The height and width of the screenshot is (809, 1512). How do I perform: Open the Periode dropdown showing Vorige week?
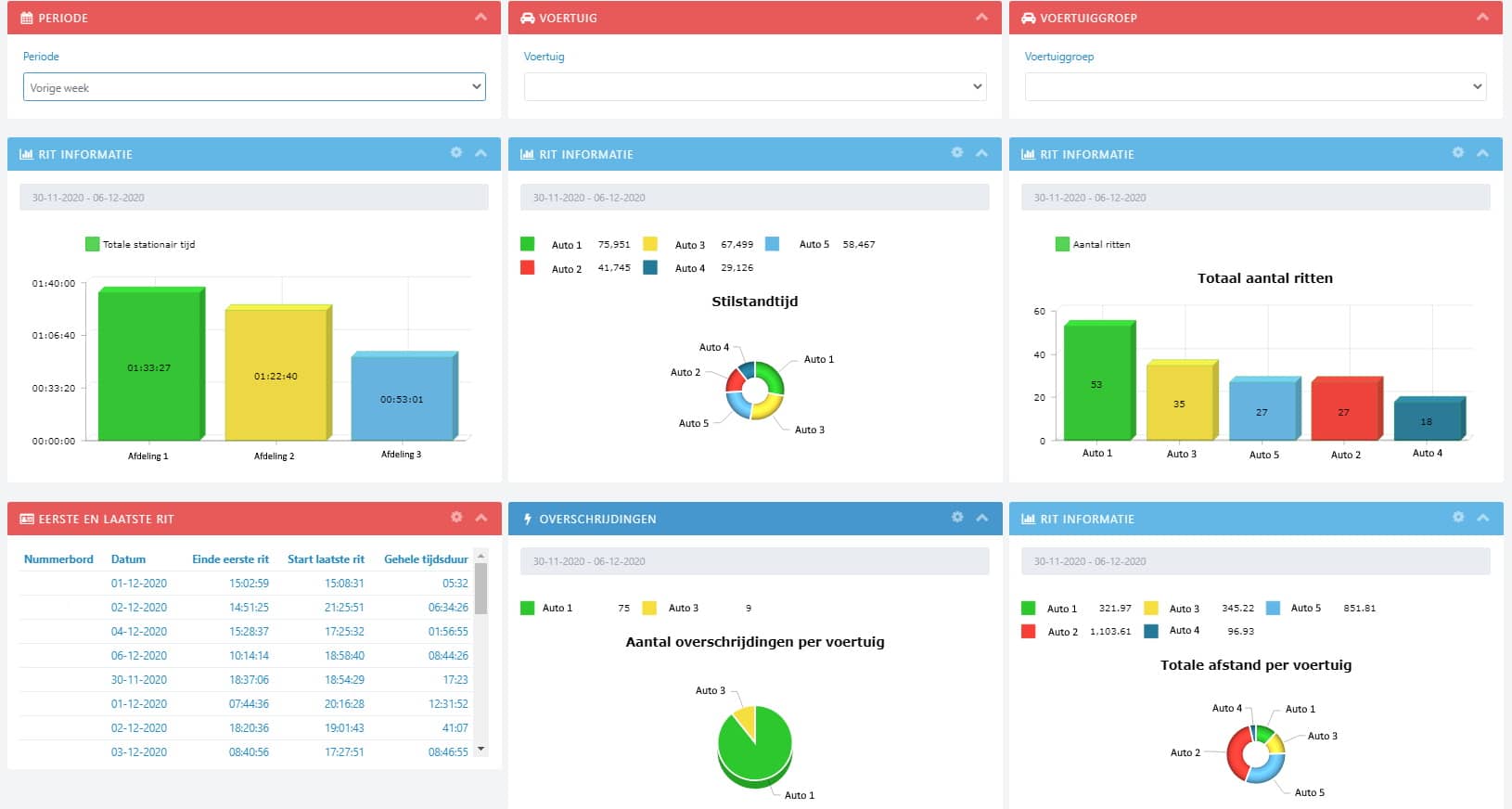pos(253,87)
